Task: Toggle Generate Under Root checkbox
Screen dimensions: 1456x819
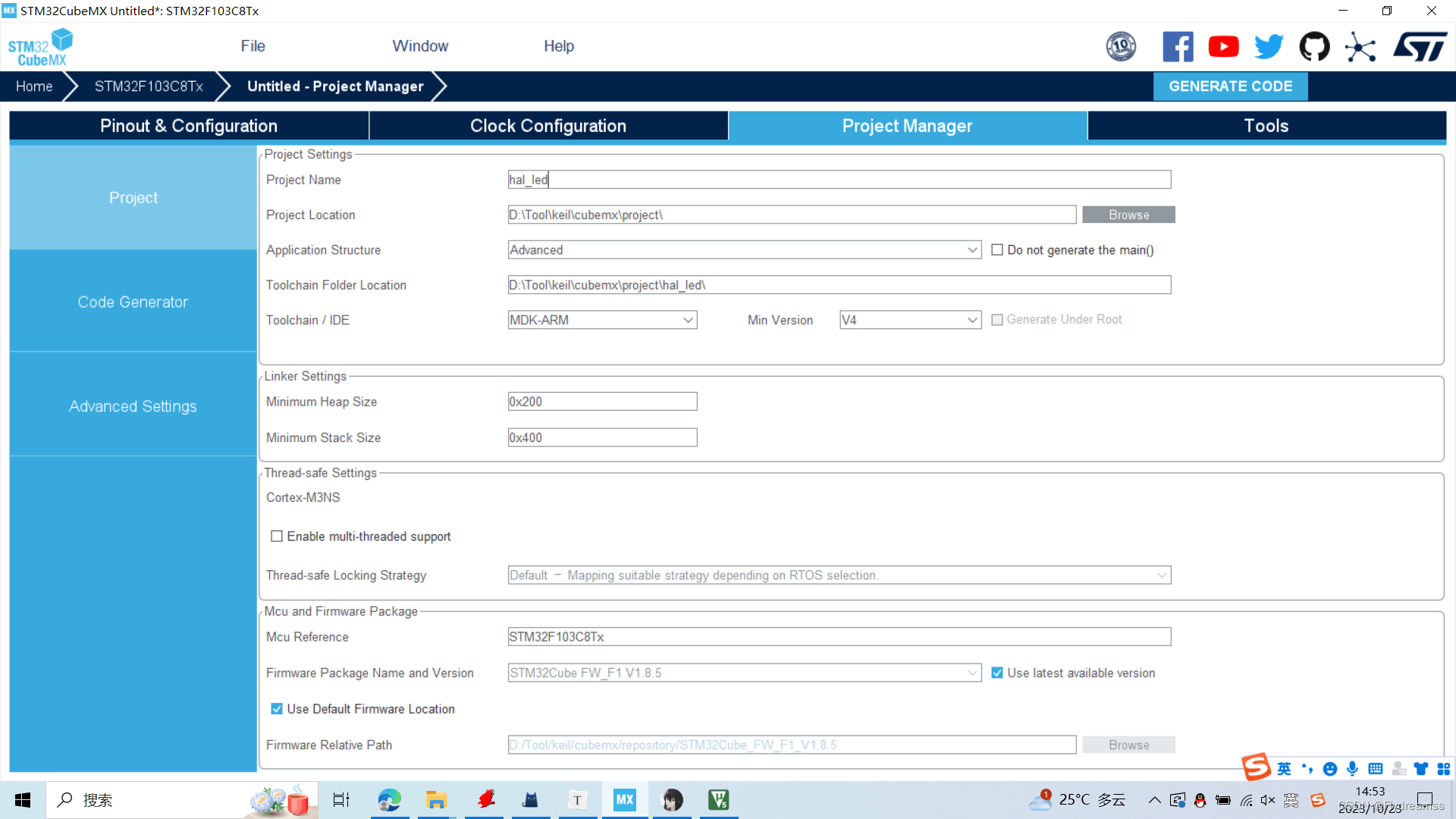Action: point(997,320)
